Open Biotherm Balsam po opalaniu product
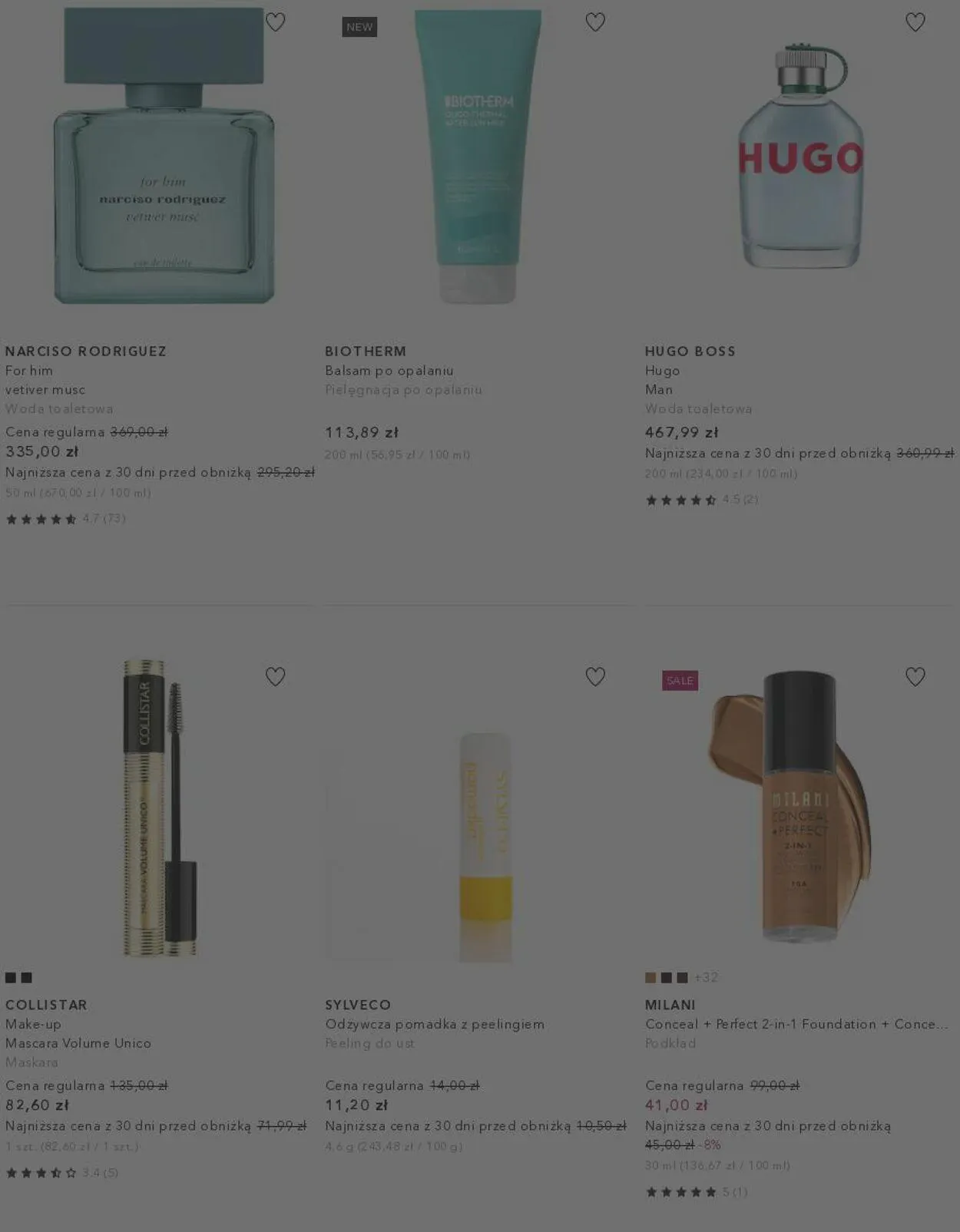Viewport: 960px width, 1232px height. coord(389,371)
